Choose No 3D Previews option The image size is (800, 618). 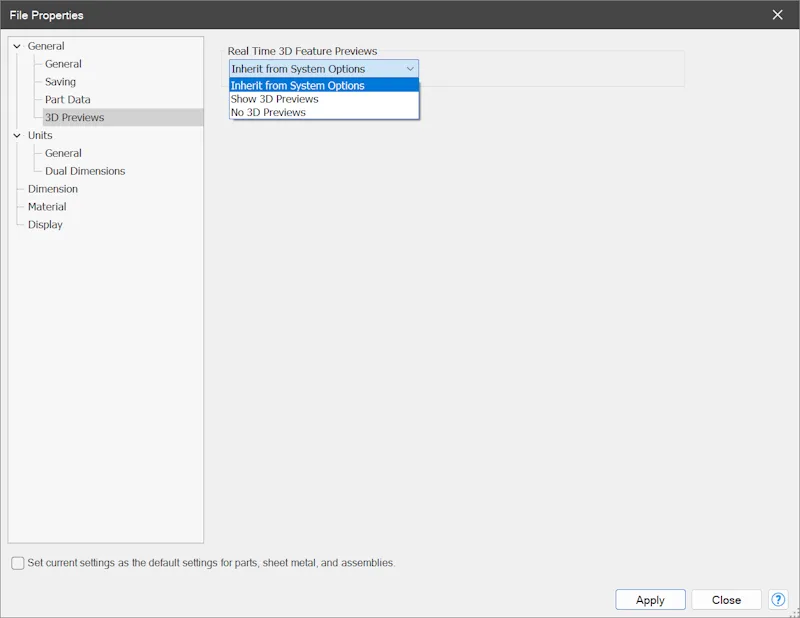(x=324, y=112)
